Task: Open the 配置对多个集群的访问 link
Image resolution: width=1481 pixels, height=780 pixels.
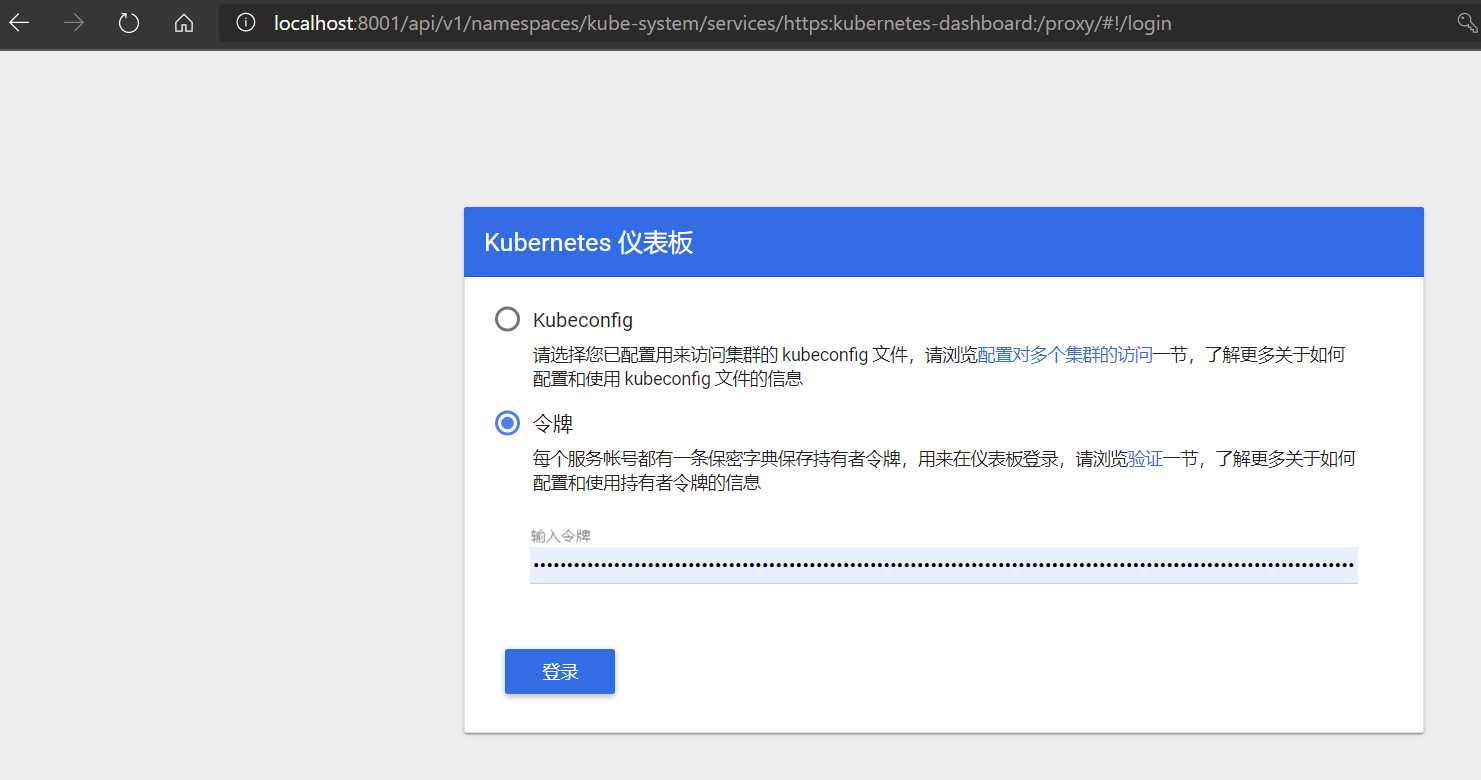Action: [x=1065, y=355]
